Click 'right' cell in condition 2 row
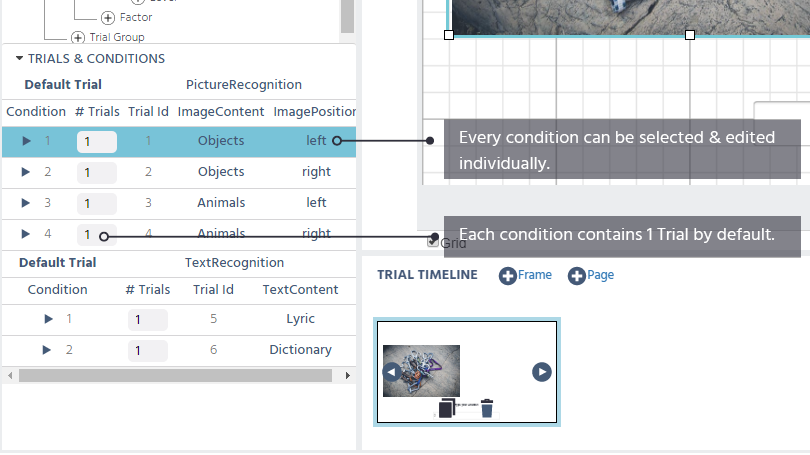The image size is (810, 455). coord(316,171)
